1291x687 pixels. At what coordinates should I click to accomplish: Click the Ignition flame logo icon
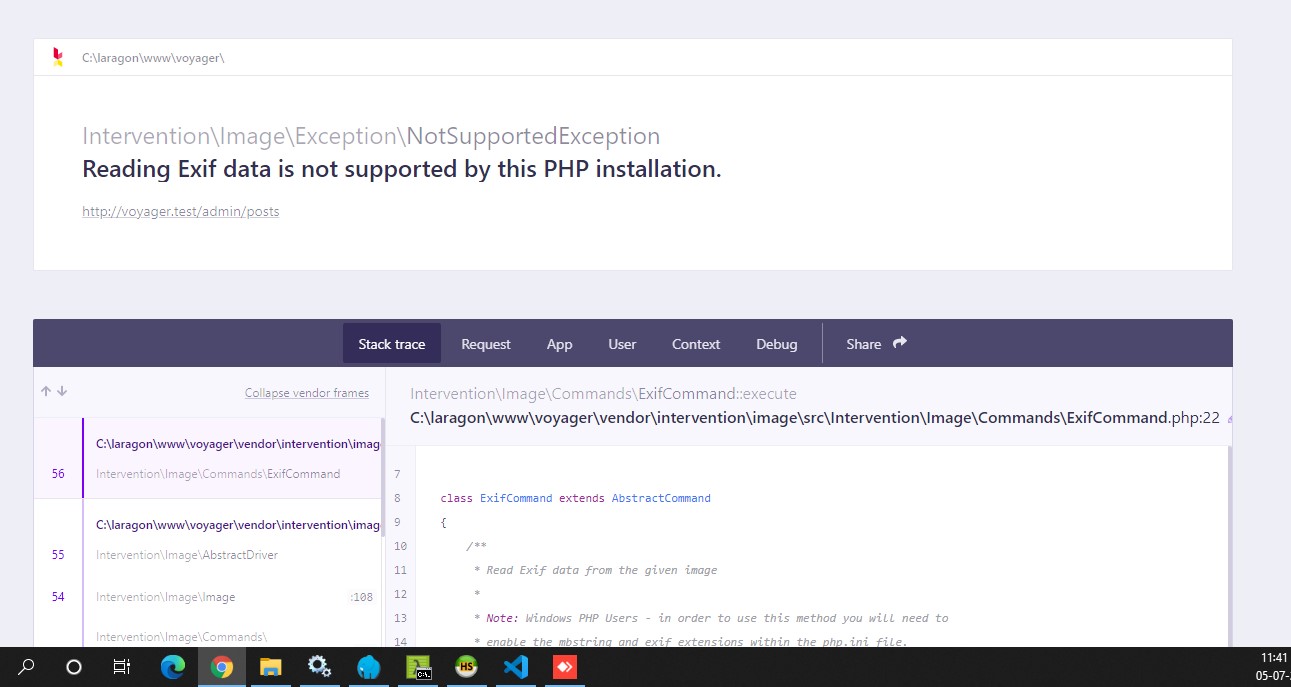coord(58,57)
